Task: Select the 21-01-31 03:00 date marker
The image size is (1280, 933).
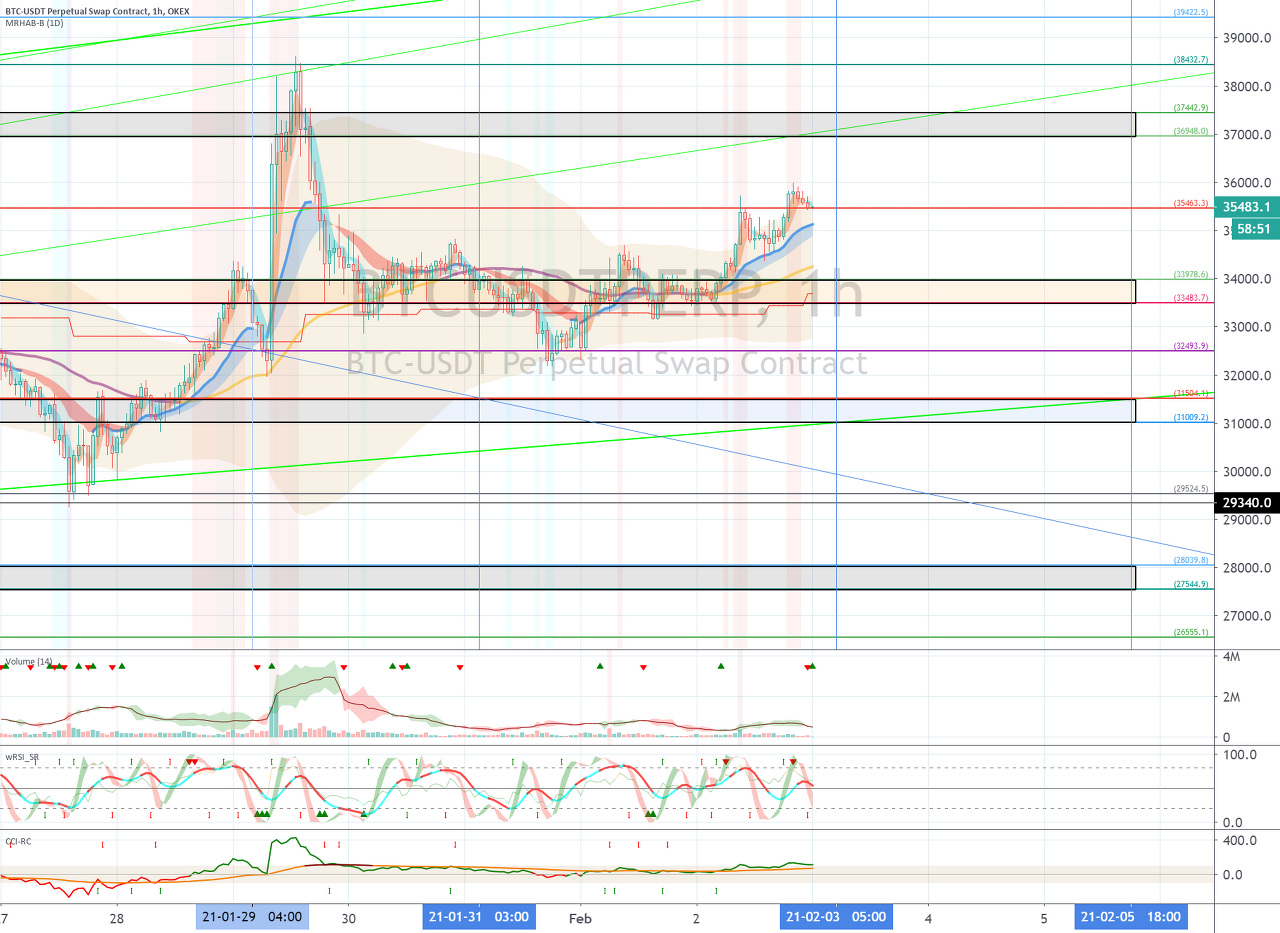Action: (479, 917)
